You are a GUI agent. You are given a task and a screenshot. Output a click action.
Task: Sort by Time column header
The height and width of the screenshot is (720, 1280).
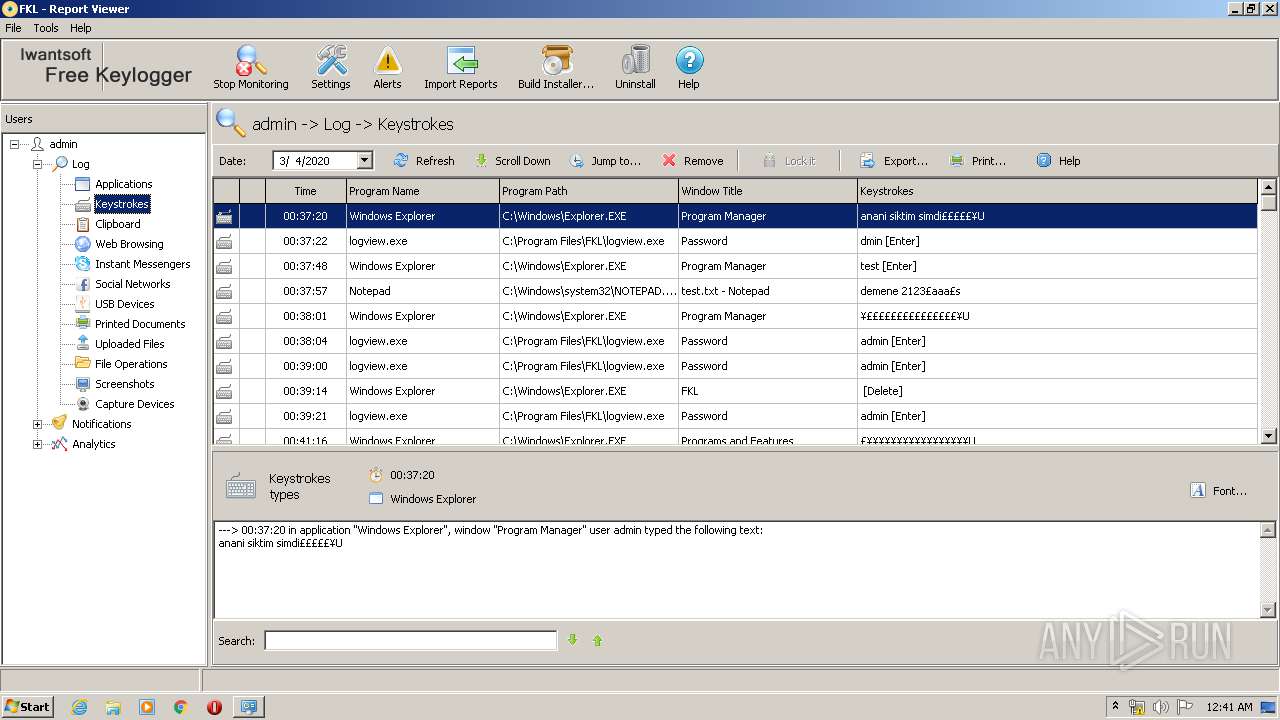pos(305,191)
